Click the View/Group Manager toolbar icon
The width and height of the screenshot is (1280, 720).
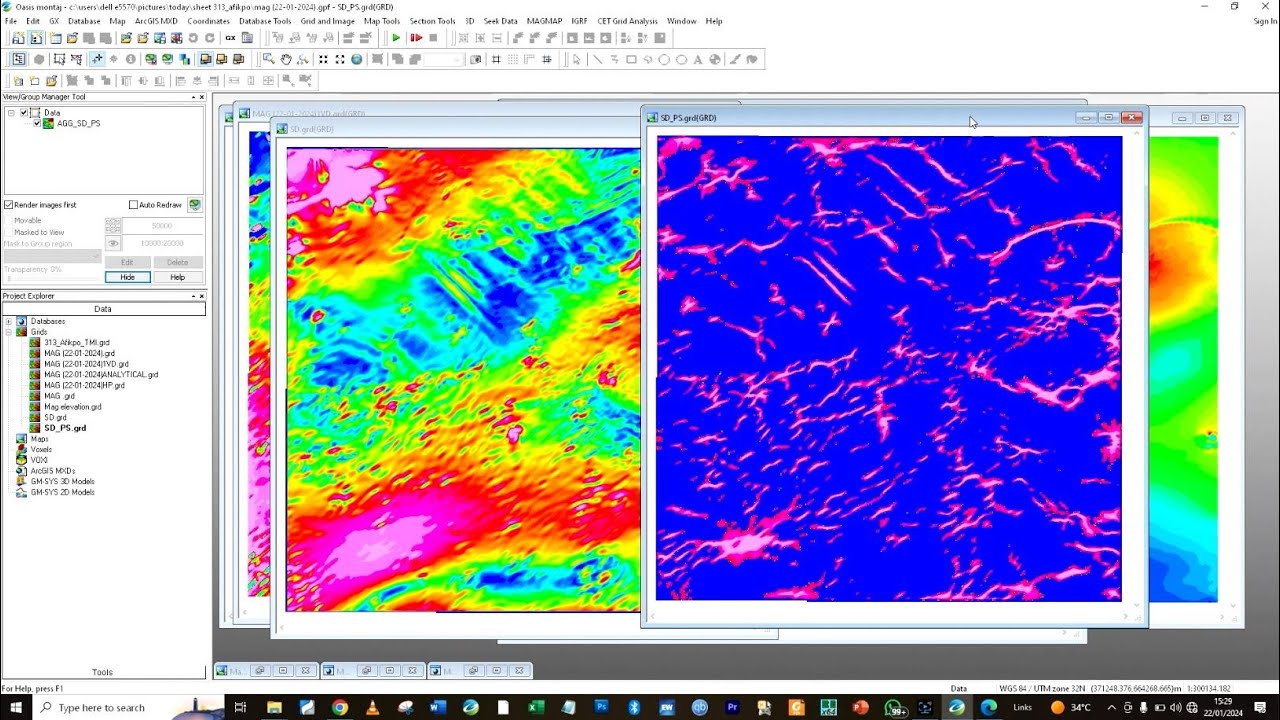[18, 59]
